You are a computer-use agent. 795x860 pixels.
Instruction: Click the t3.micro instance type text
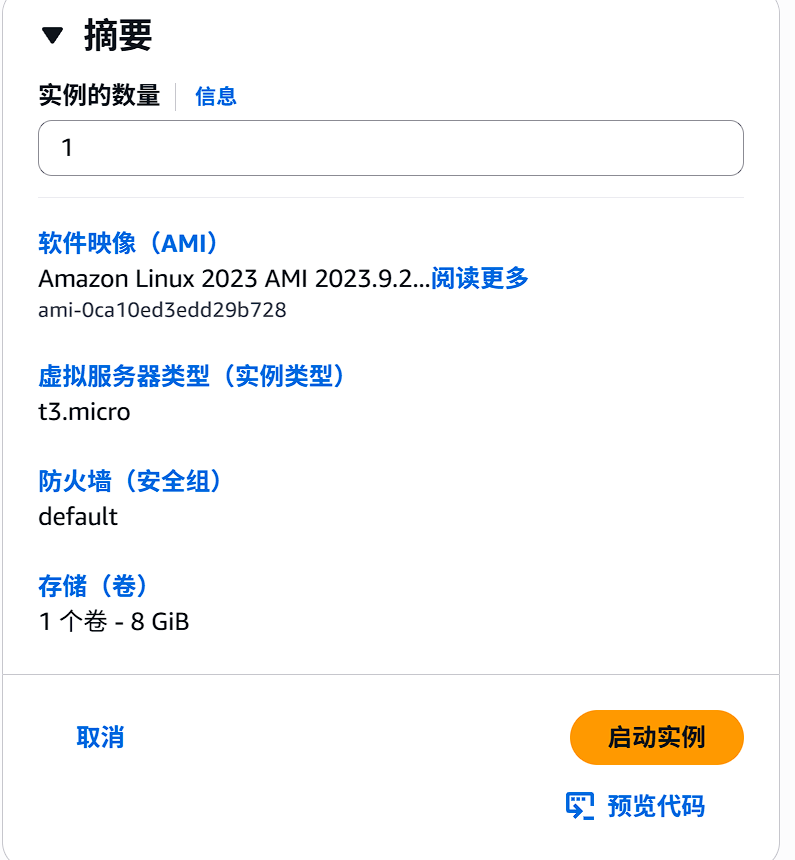click(84, 412)
